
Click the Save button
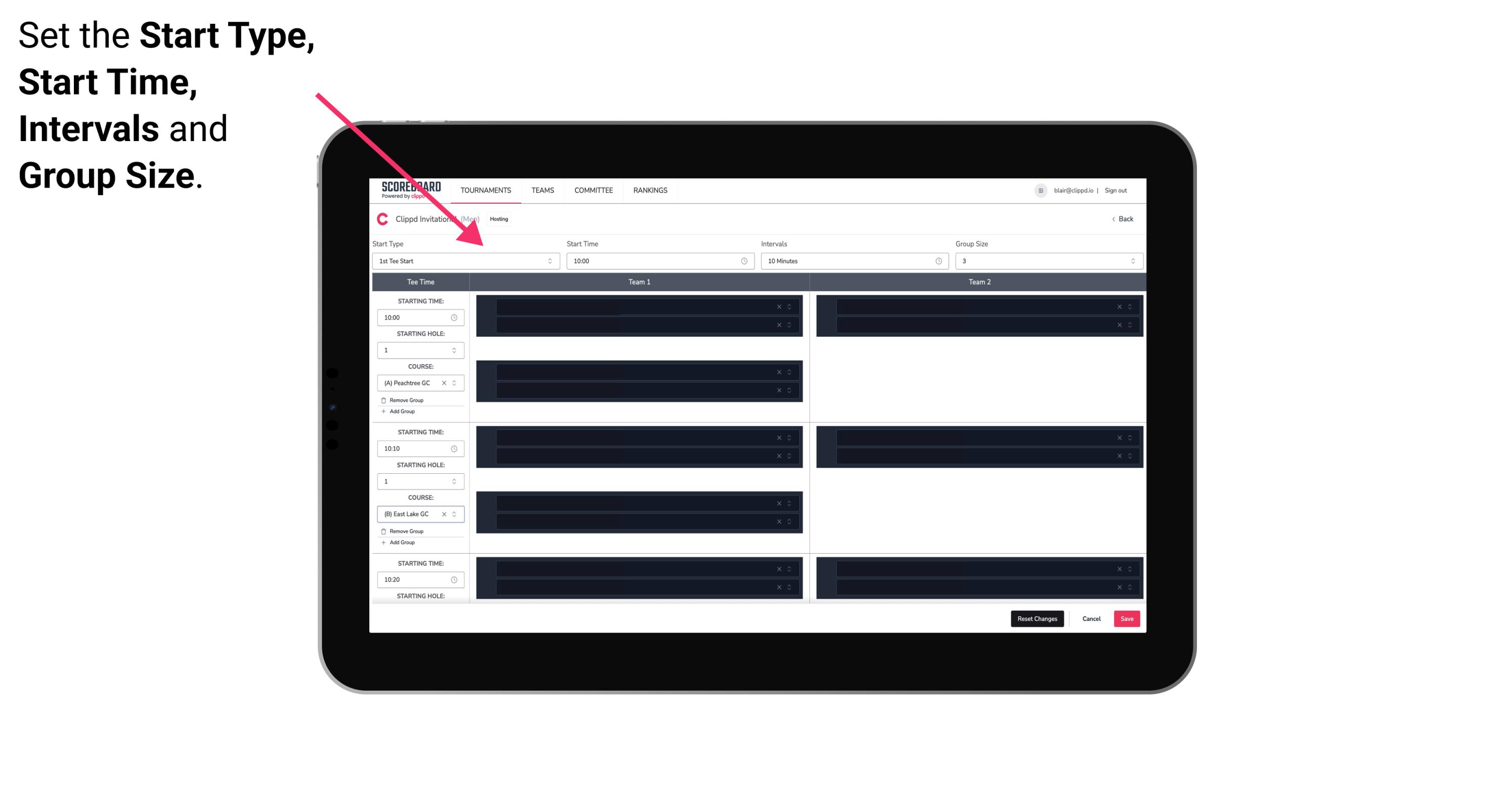tap(1127, 619)
